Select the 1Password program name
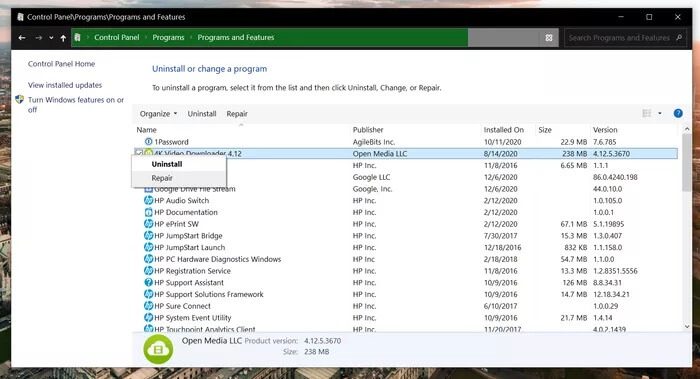 [x=171, y=142]
